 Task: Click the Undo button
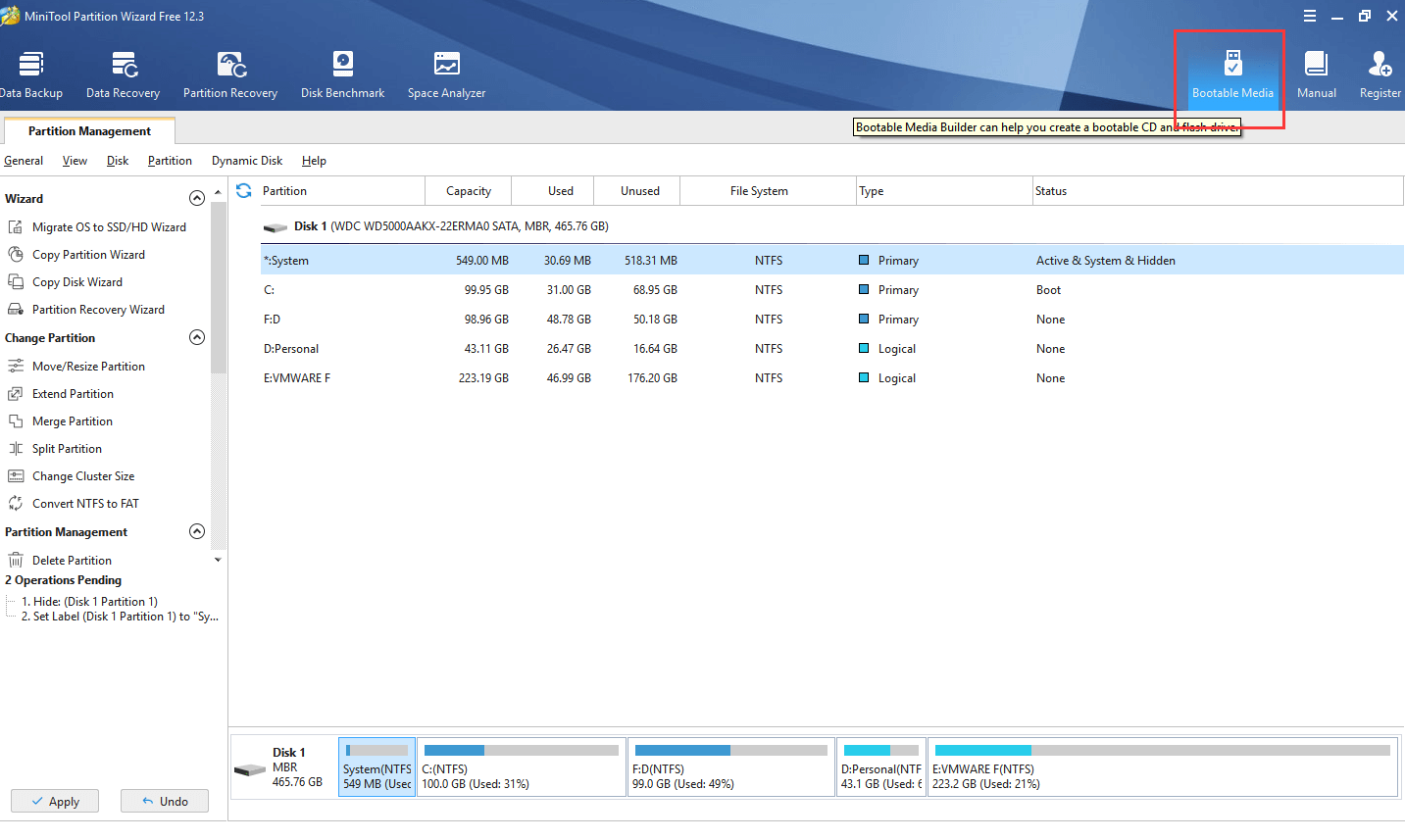[x=165, y=801]
